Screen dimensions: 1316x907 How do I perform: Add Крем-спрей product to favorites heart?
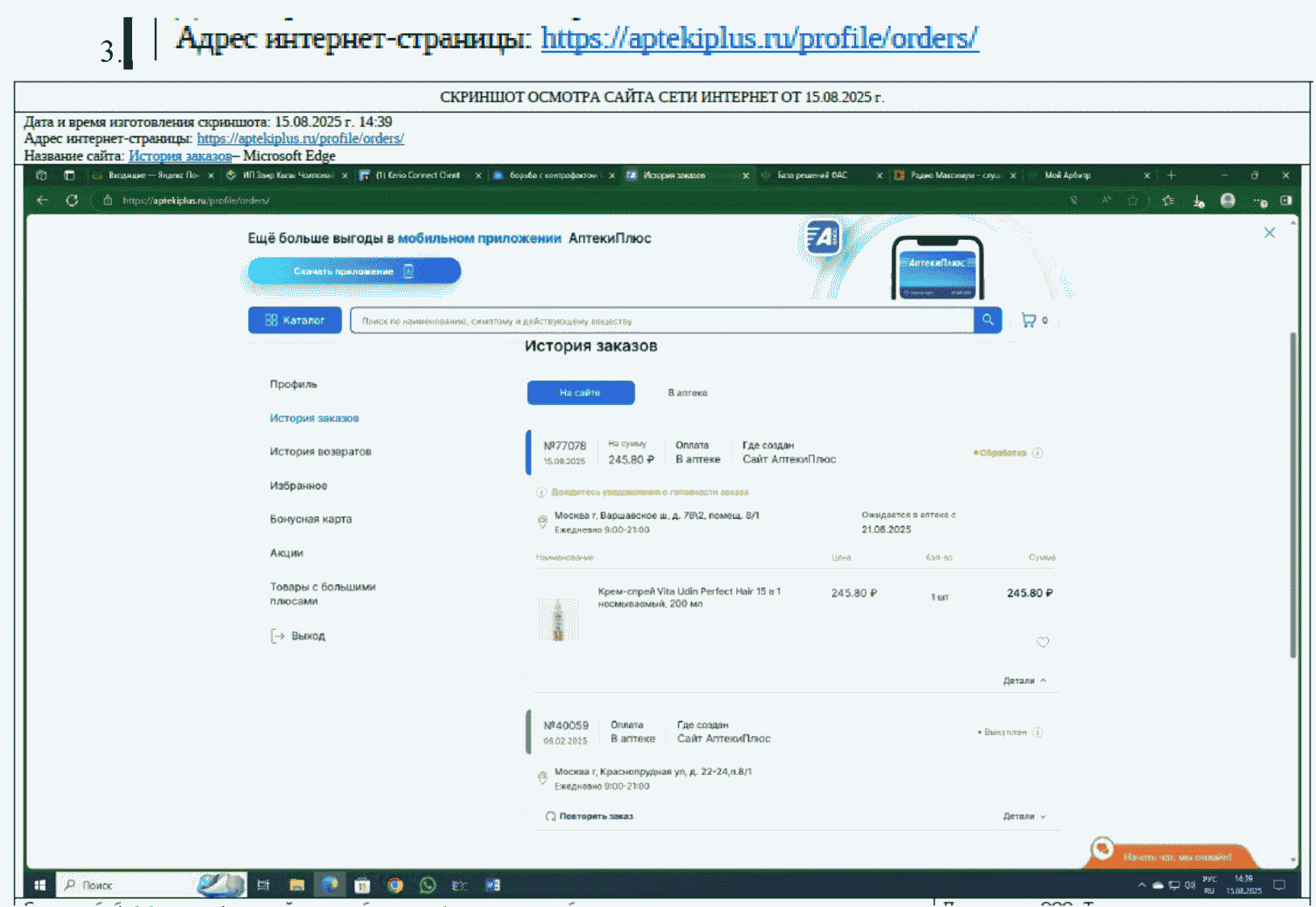[1042, 642]
